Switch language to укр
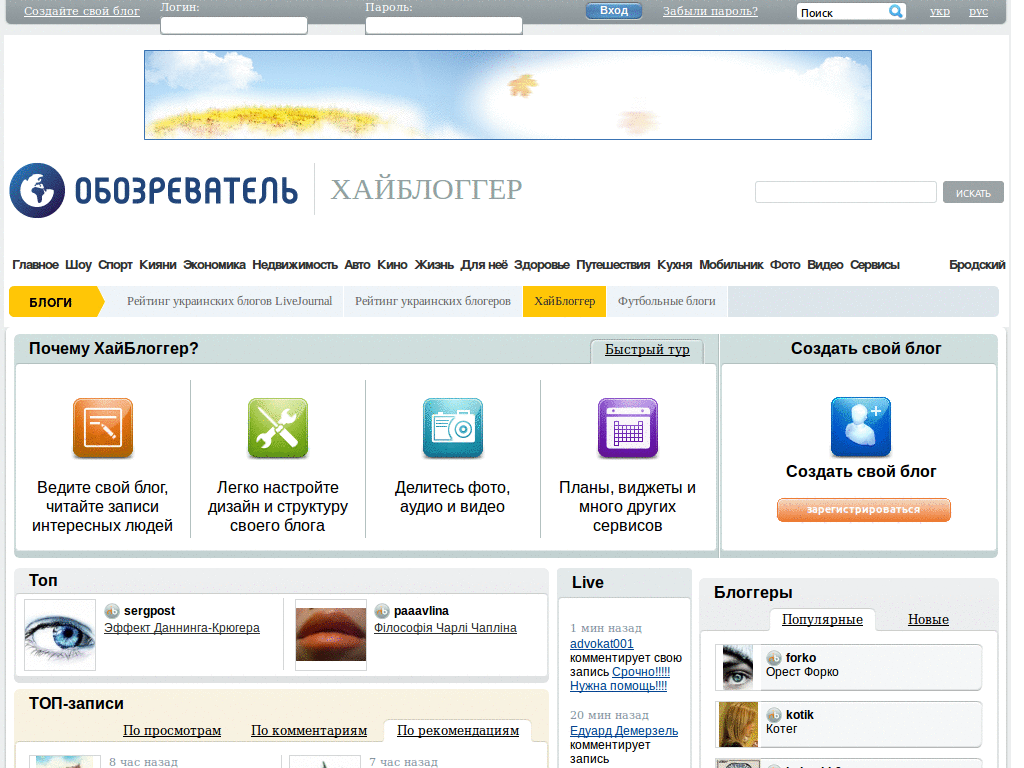1024x768 pixels. [940, 11]
